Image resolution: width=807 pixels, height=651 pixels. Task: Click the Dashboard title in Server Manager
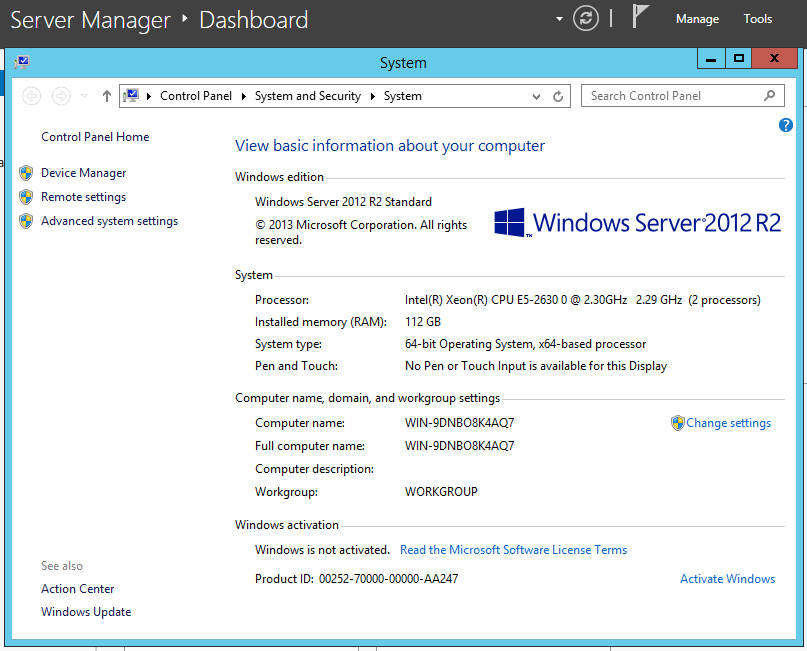tap(254, 20)
